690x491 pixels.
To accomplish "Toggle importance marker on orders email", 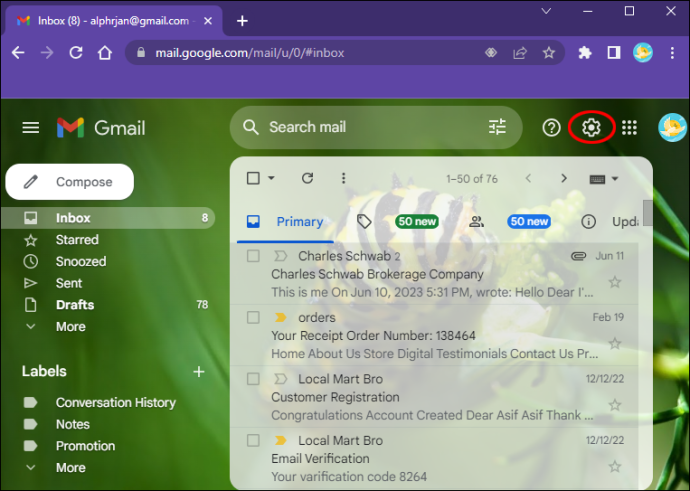I will 280,317.
